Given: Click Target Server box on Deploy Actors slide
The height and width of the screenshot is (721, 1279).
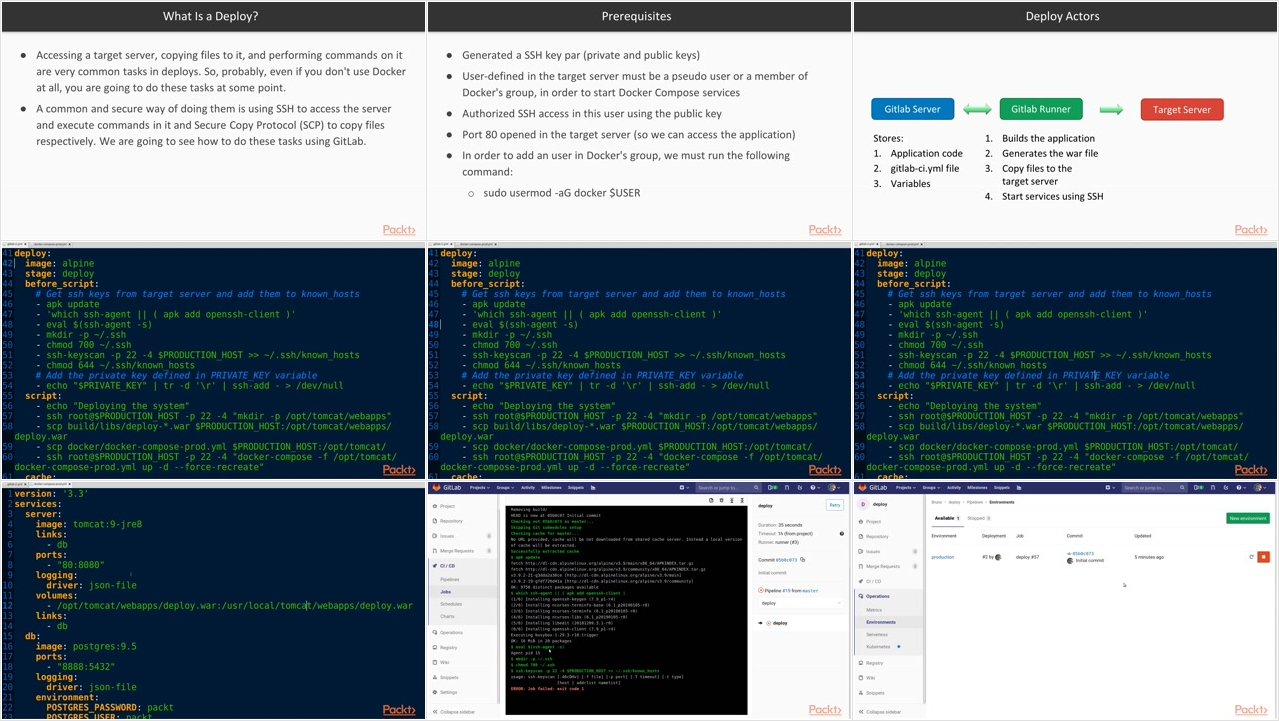Looking at the screenshot, I should tap(1182, 110).
